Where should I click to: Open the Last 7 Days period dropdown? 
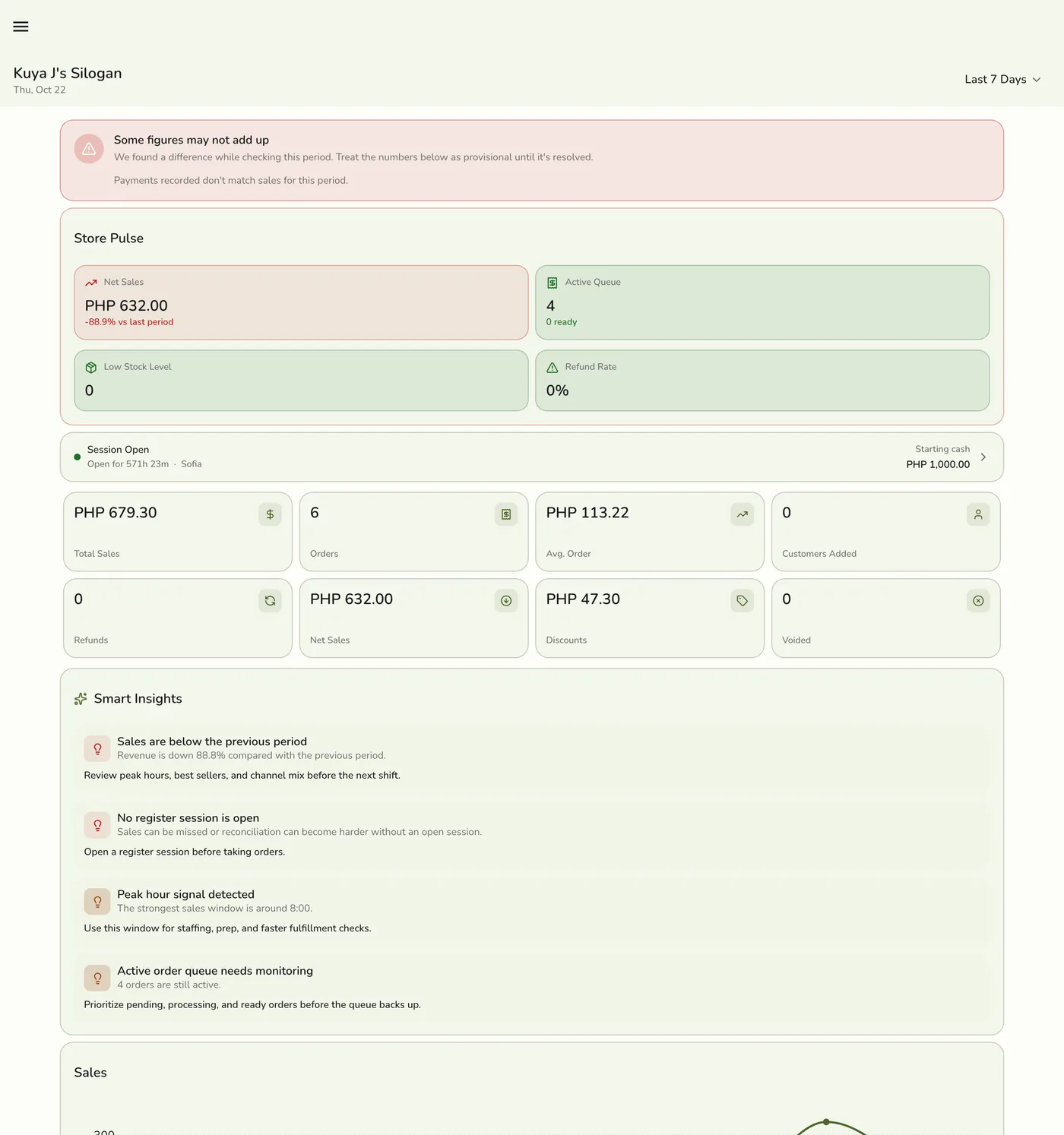pos(1002,79)
